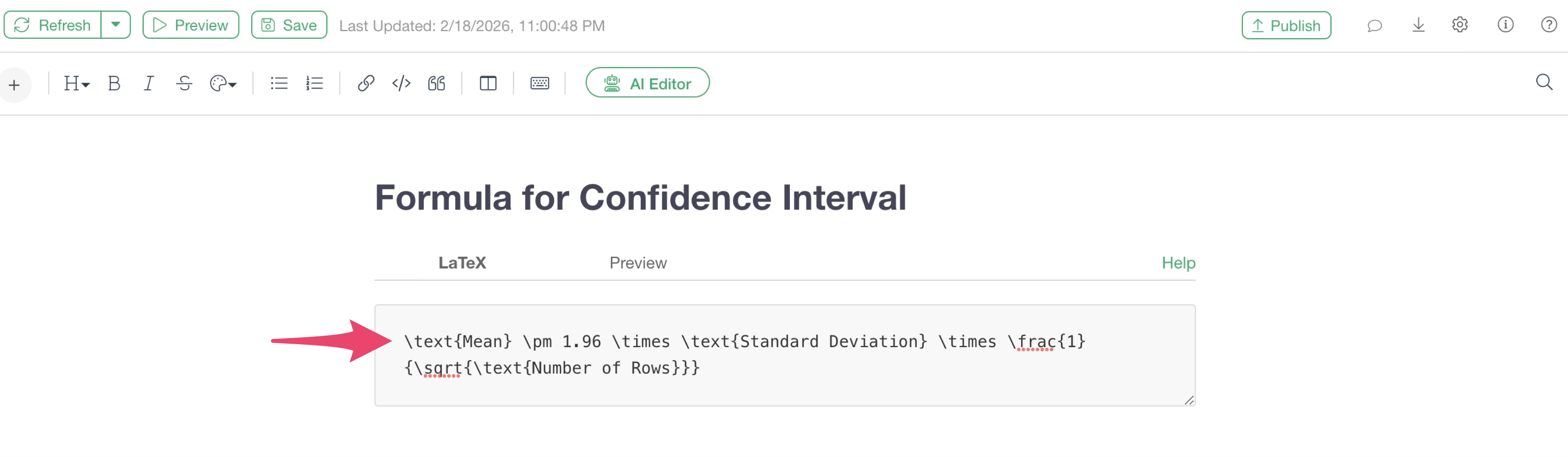1568x457 pixels.
Task: Apply italic formatting
Action: click(x=149, y=83)
